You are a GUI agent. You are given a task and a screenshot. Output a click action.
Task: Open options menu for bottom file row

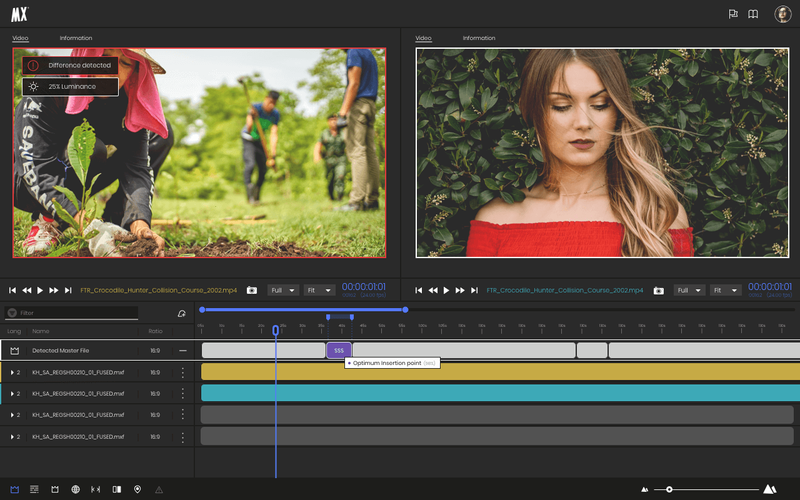[x=183, y=437]
